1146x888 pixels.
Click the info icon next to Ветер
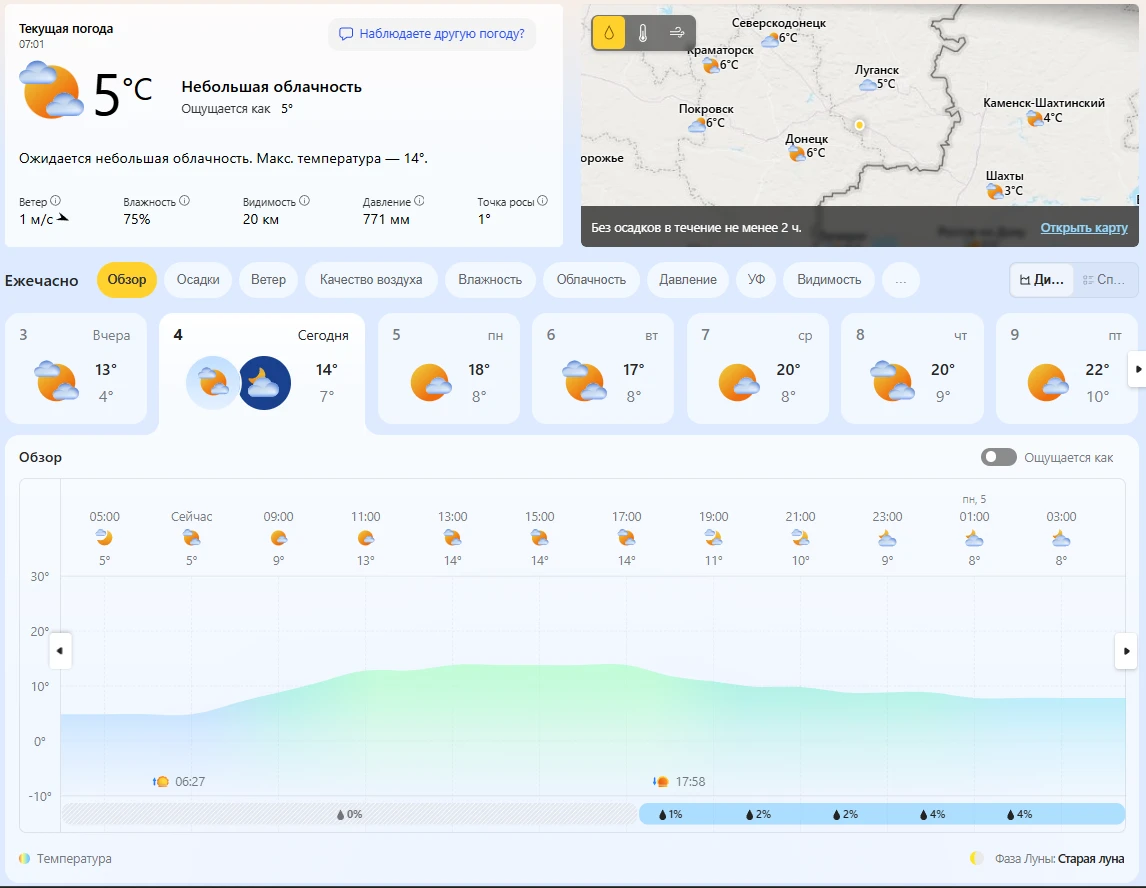pos(56,201)
